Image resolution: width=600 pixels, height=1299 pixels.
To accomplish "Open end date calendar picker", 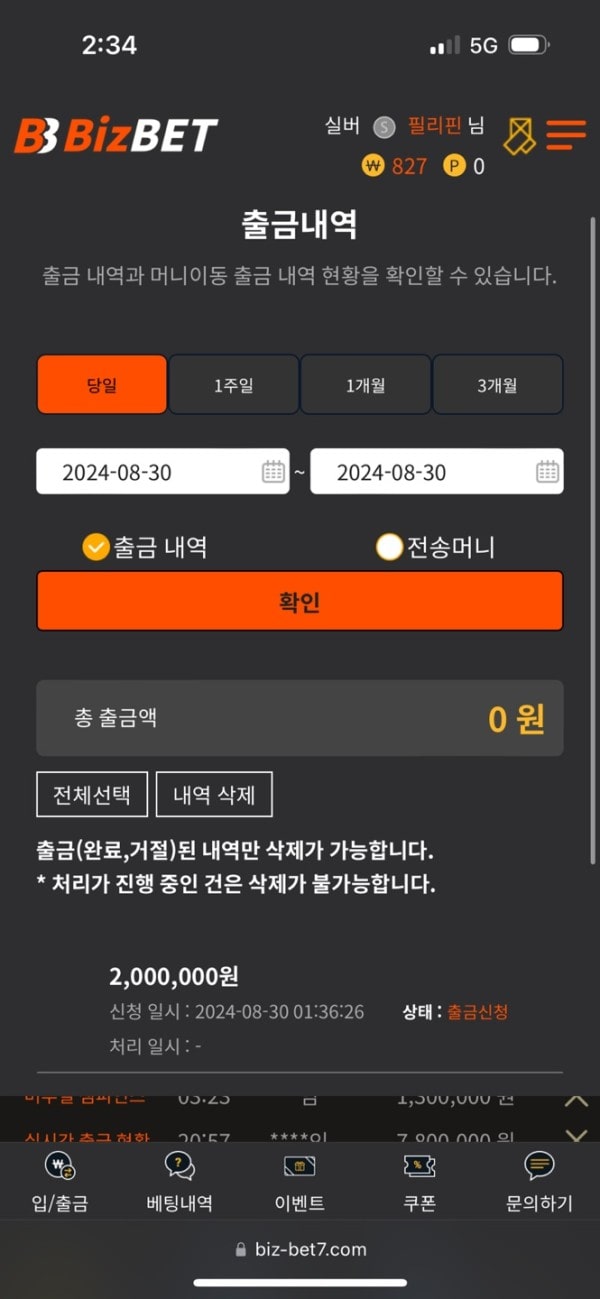I will [547, 472].
